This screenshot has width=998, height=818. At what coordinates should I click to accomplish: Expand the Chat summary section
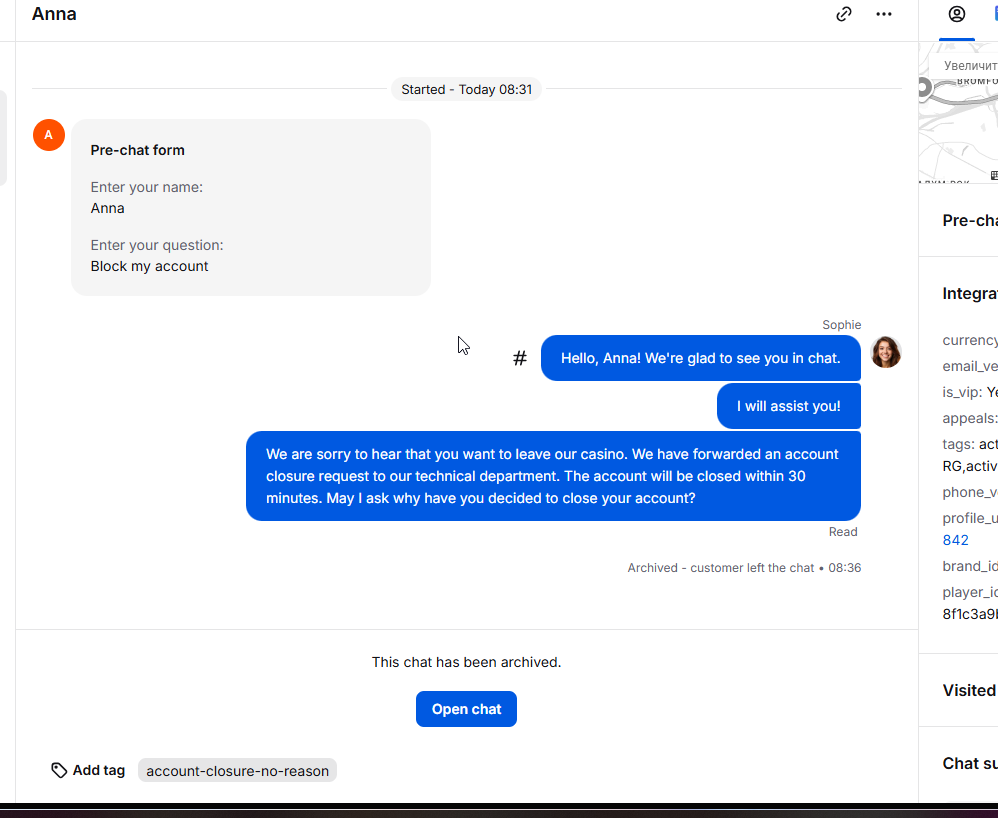pos(970,763)
